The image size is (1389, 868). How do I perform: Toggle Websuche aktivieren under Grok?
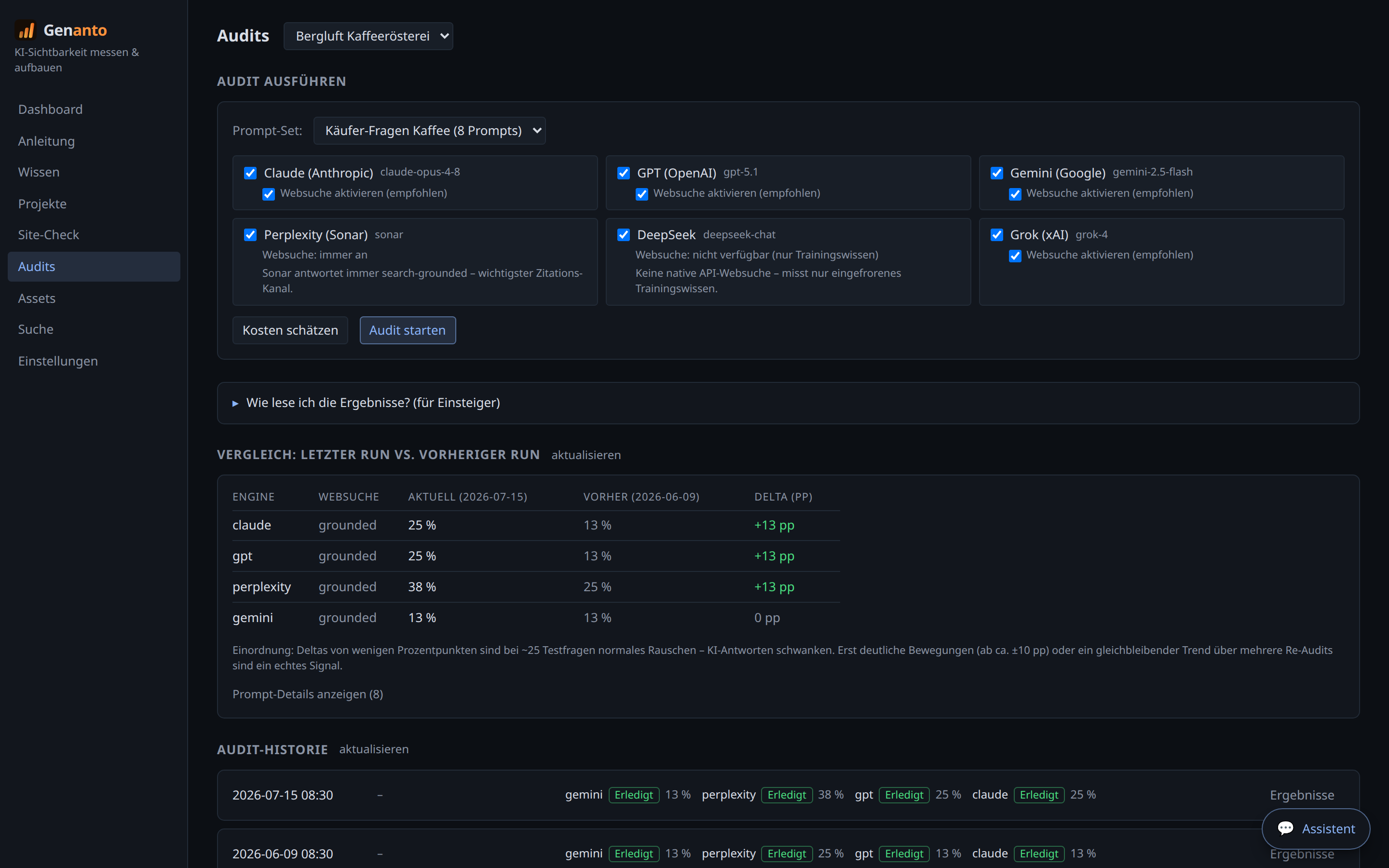click(1015, 256)
